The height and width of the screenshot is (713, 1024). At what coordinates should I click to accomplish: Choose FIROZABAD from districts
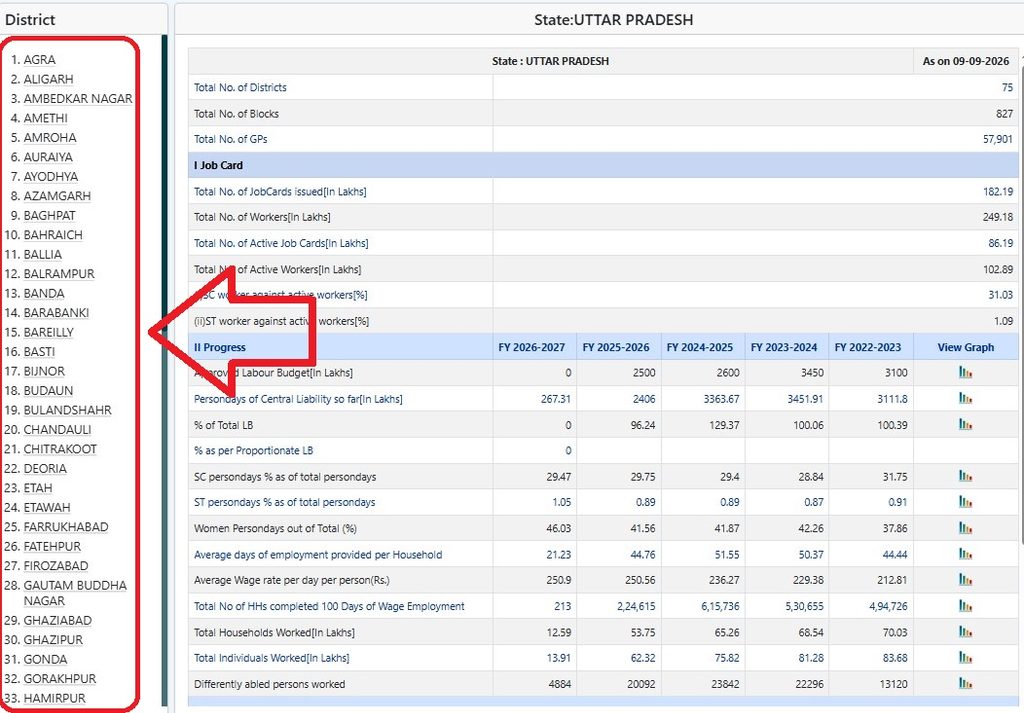(56, 566)
